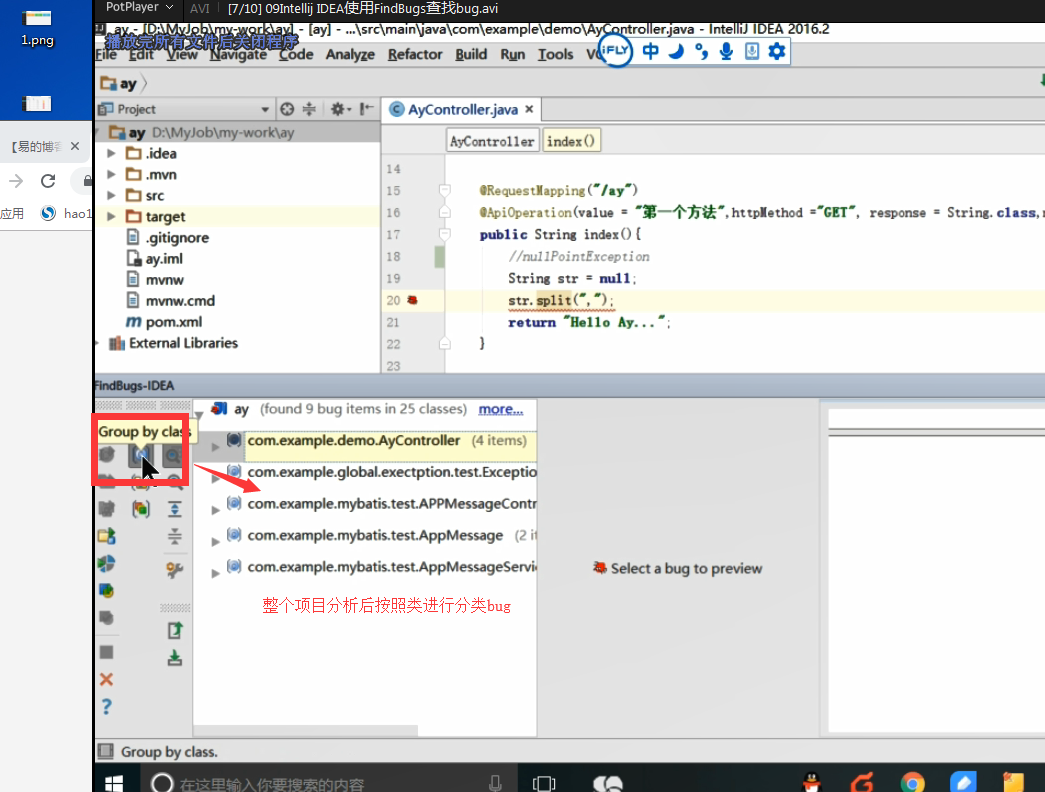Click the gray gear analyze icon in FindBugs
Image resolution: width=1045 pixels, height=792 pixels.
click(107, 509)
